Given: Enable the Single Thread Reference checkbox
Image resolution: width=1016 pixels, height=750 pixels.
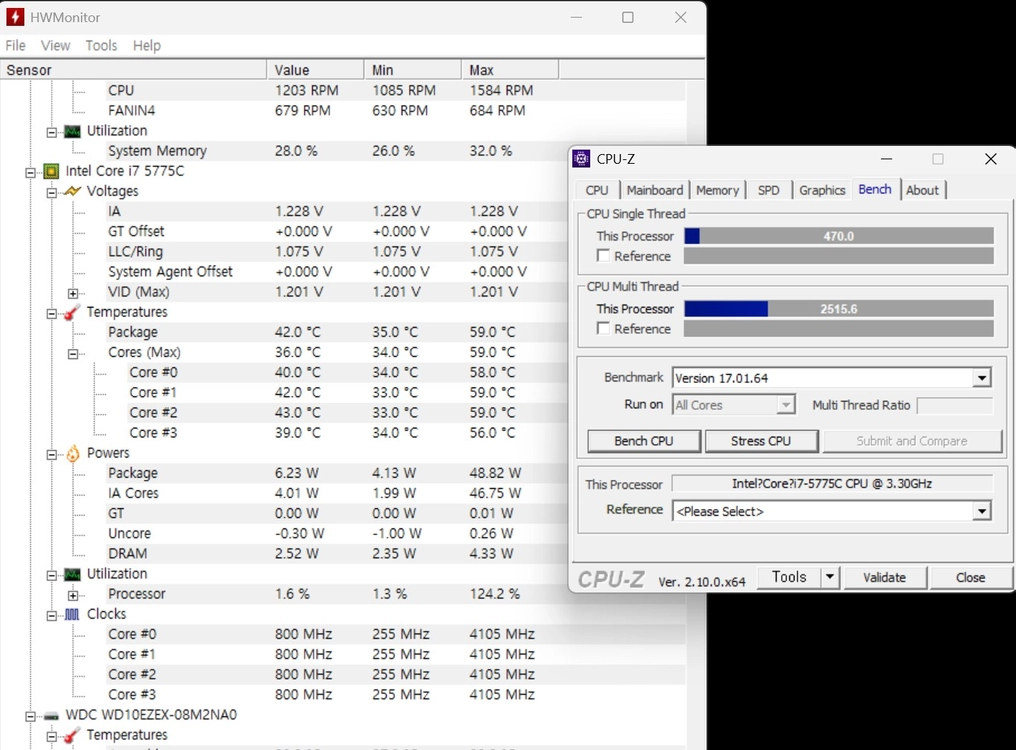Looking at the screenshot, I should [x=603, y=256].
